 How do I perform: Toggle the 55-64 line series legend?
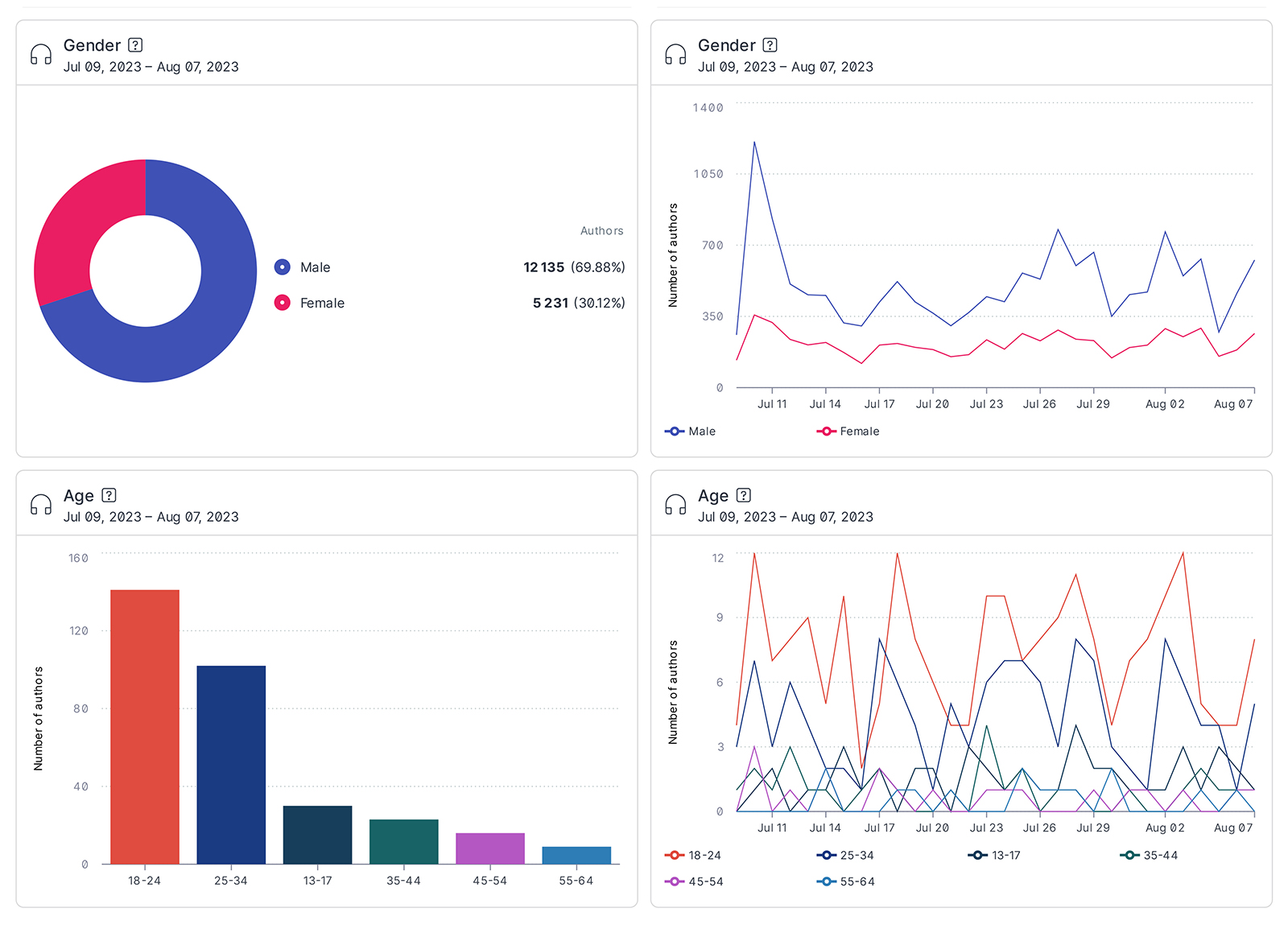click(845, 882)
